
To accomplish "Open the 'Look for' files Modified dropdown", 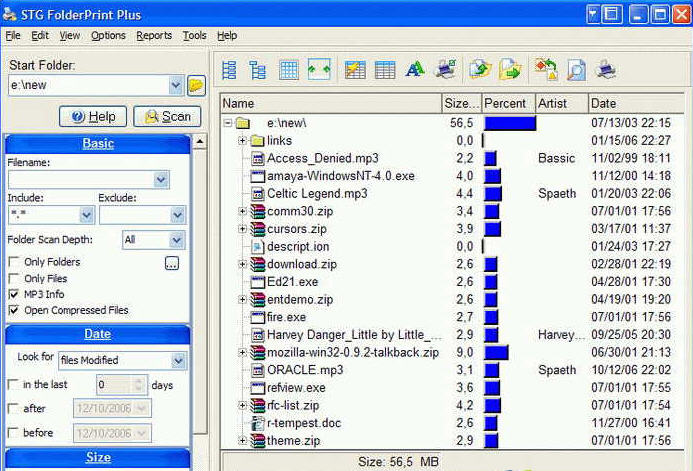I will (x=178, y=360).
